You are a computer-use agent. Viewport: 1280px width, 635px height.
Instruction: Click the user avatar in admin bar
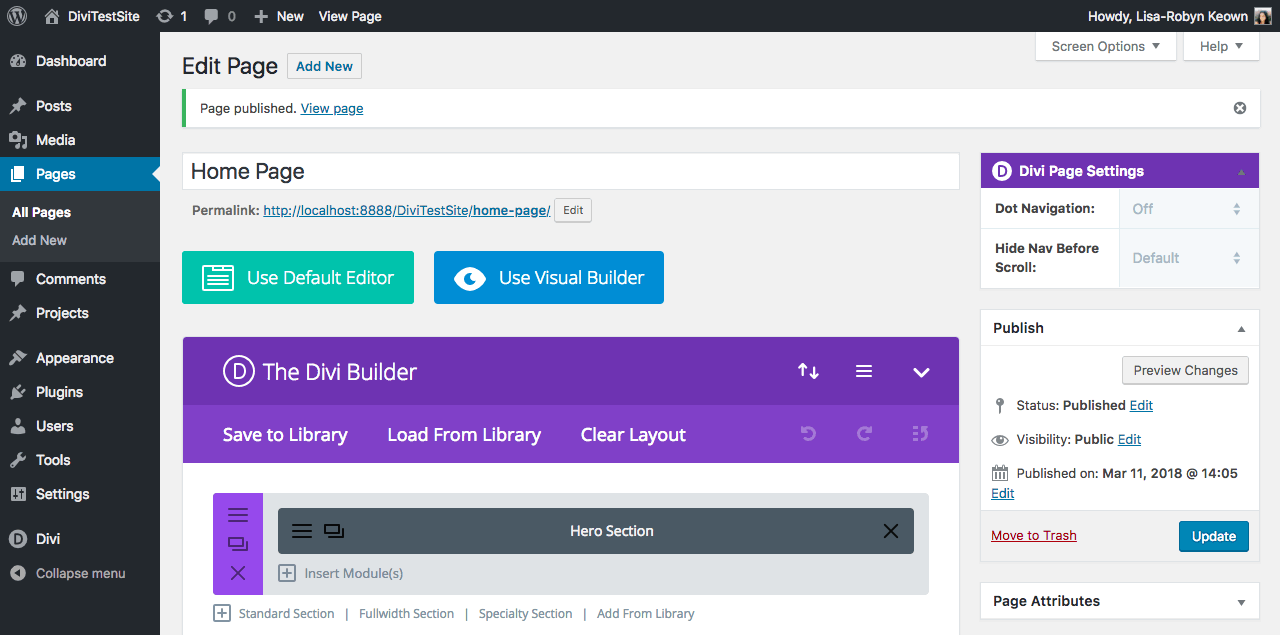1263,16
